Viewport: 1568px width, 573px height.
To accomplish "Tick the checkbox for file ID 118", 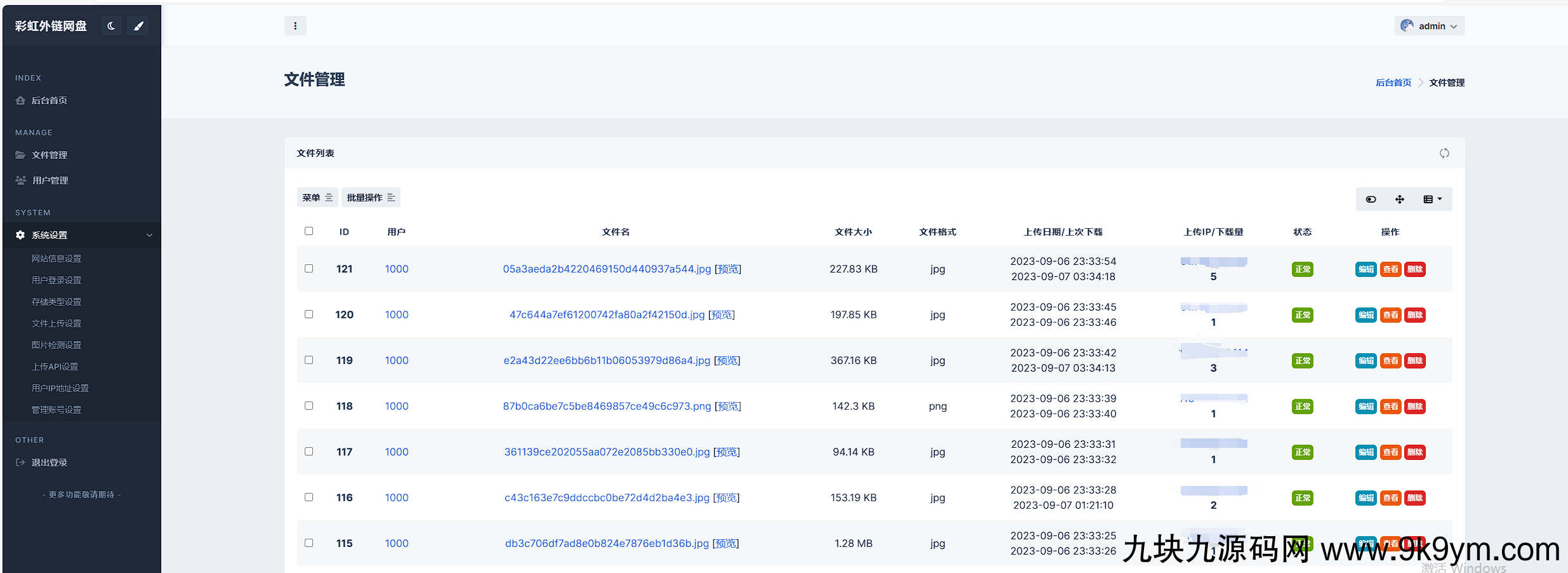I will [309, 406].
